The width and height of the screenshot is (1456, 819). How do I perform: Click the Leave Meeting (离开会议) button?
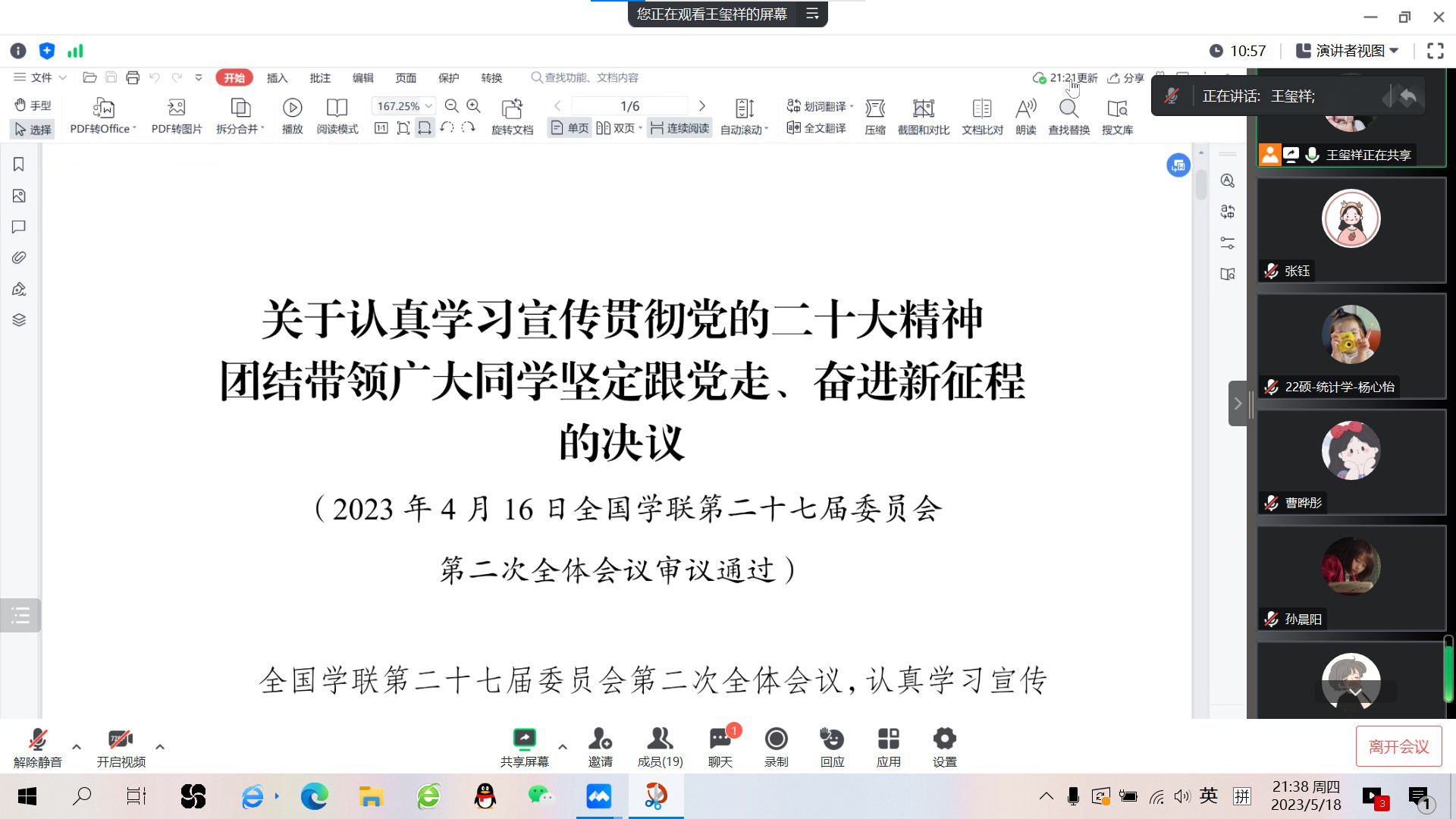click(1398, 746)
